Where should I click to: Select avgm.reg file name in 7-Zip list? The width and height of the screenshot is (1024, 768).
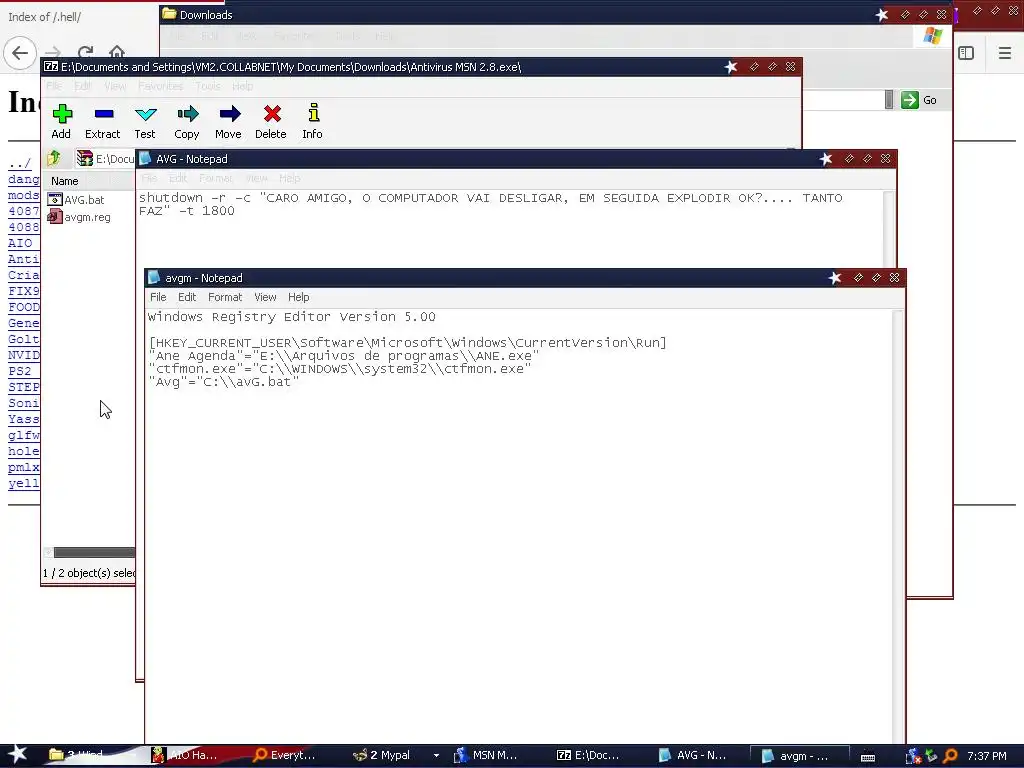pos(88,217)
